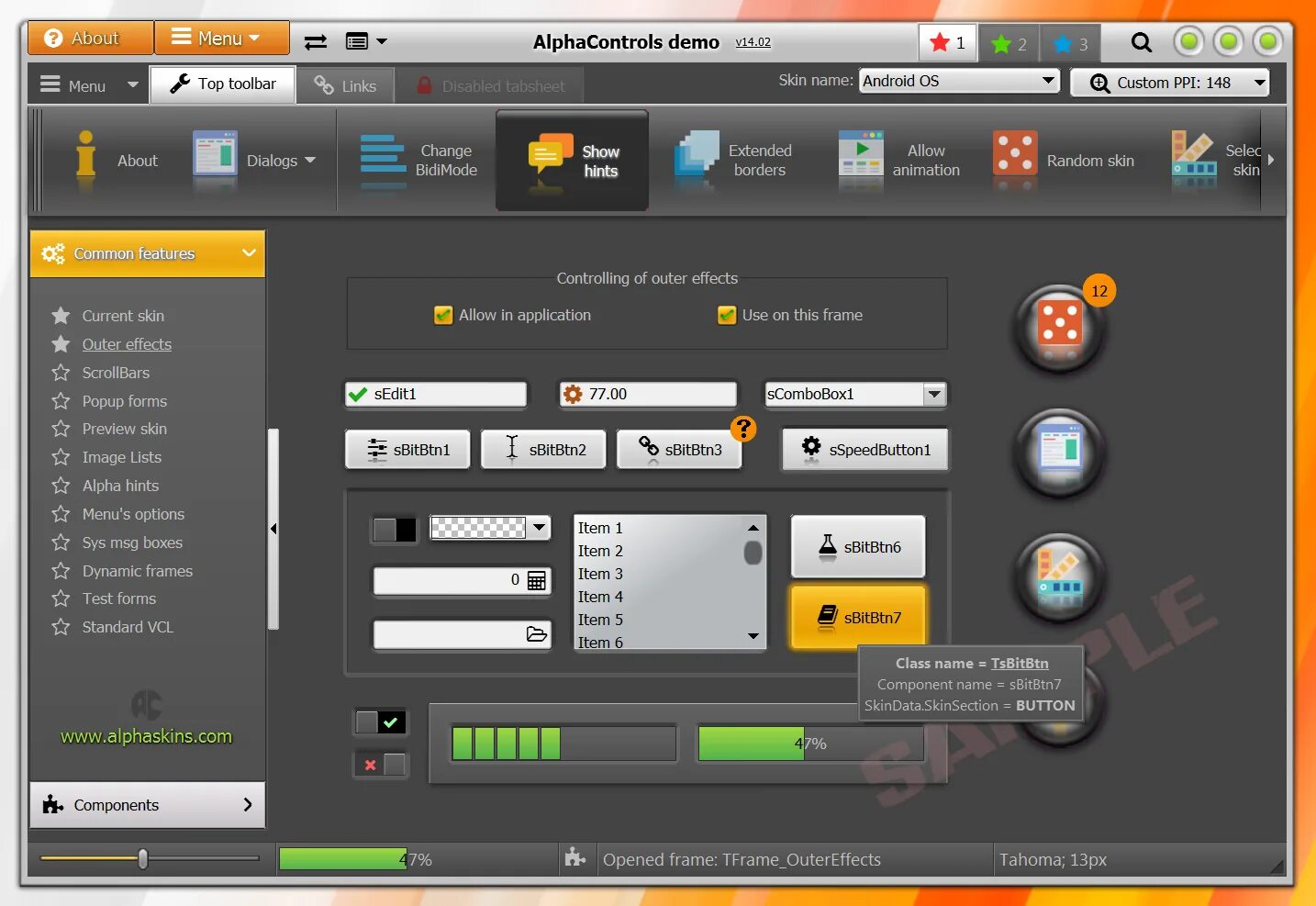Open the Skin name combo box
This screenshot has height=906, width=1316.
click(x=959, y=81)
